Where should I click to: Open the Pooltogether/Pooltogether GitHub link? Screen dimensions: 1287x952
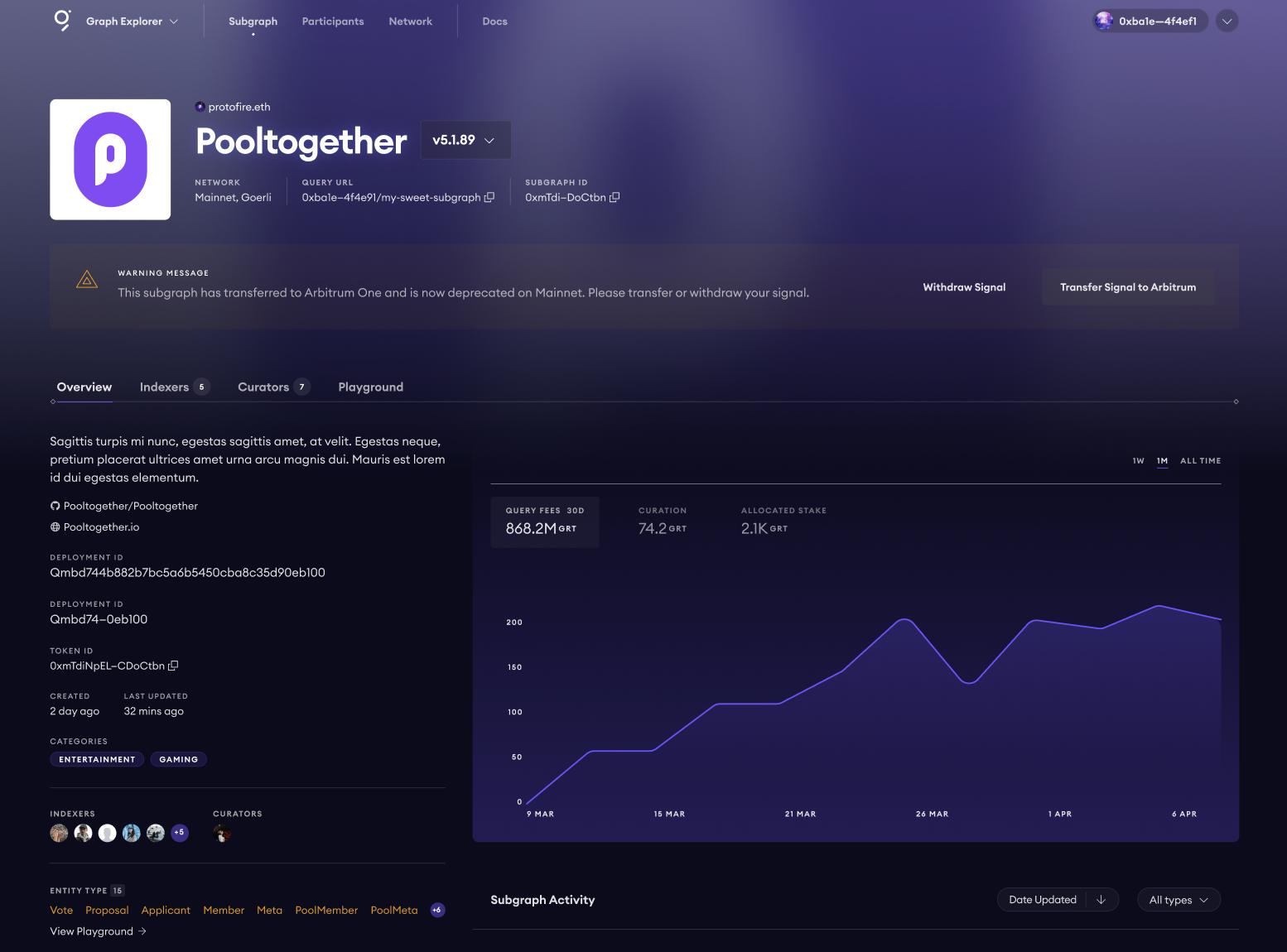tap(130, 506)
